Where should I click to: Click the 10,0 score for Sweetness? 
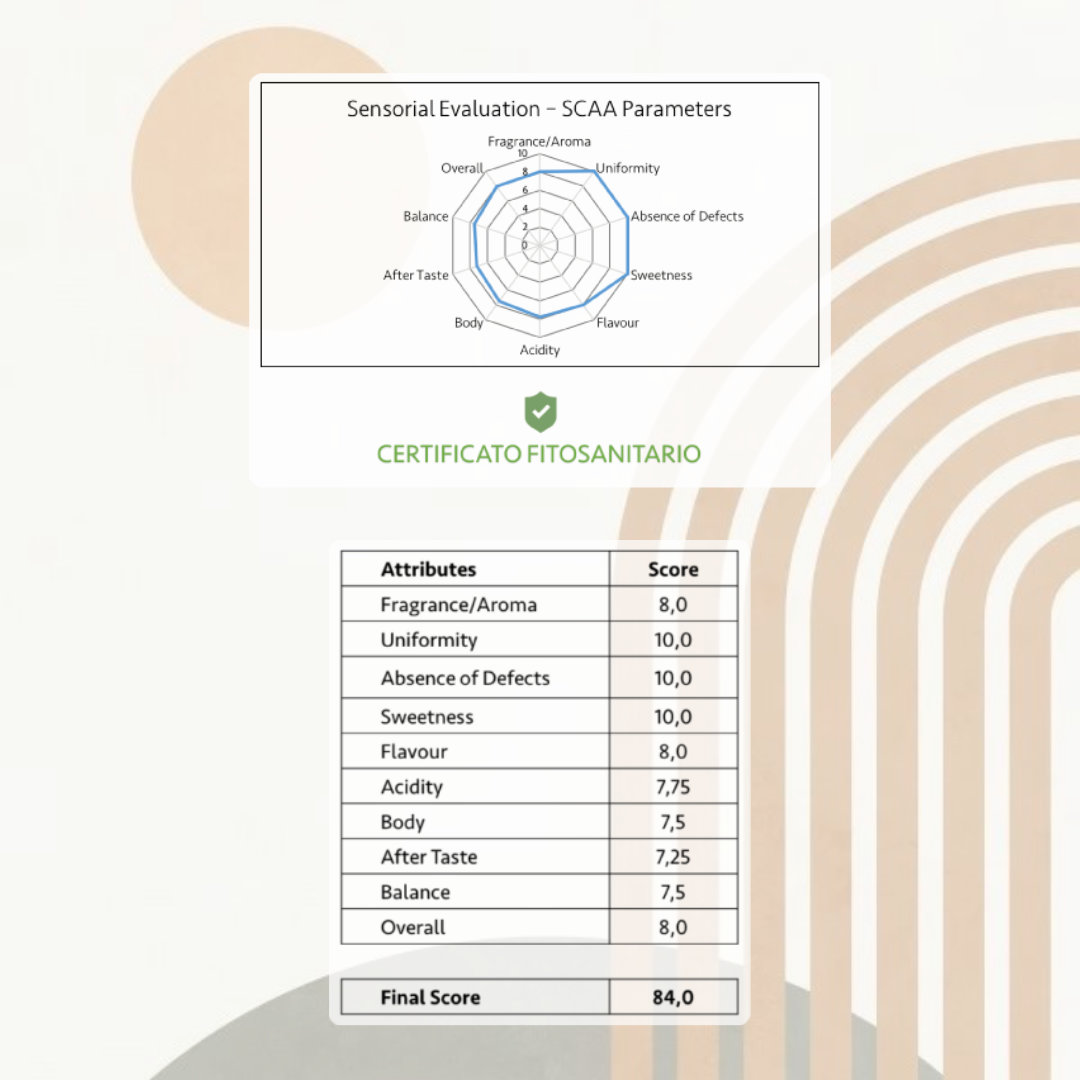click(x=673, y=717)
